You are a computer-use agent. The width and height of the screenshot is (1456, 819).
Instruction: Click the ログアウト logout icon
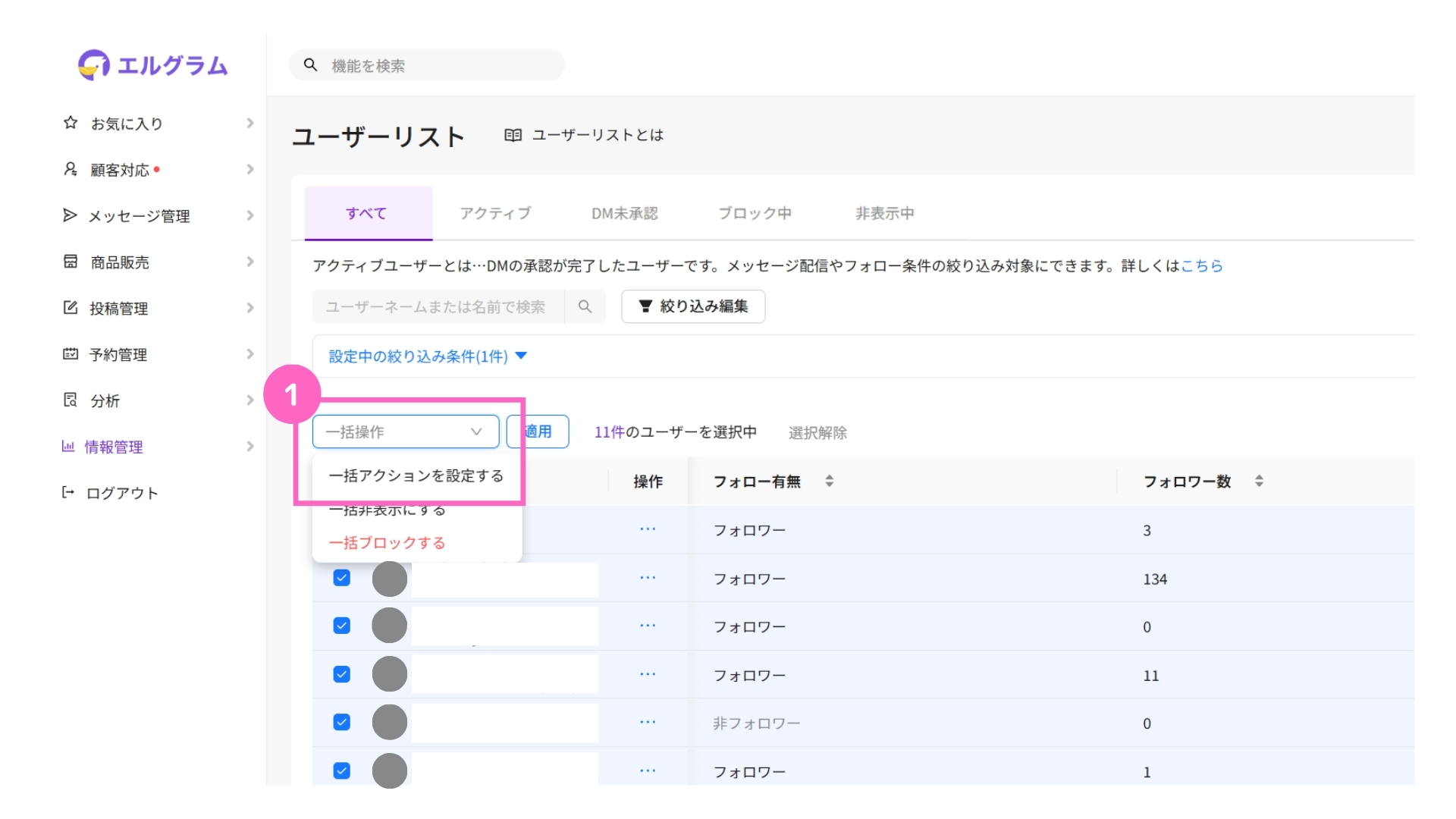tap(68, 493)
